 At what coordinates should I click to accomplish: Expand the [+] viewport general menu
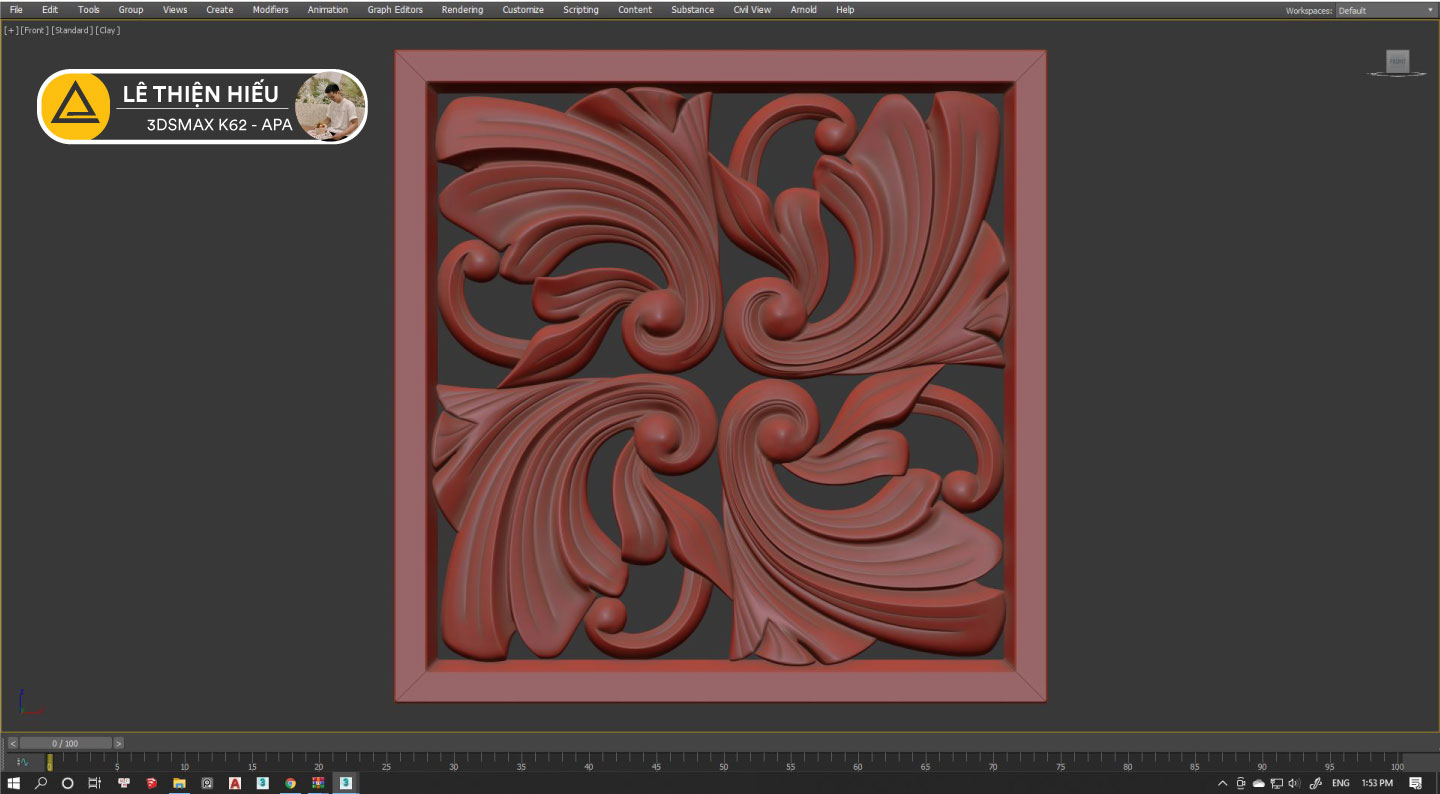tap(11, 30)
